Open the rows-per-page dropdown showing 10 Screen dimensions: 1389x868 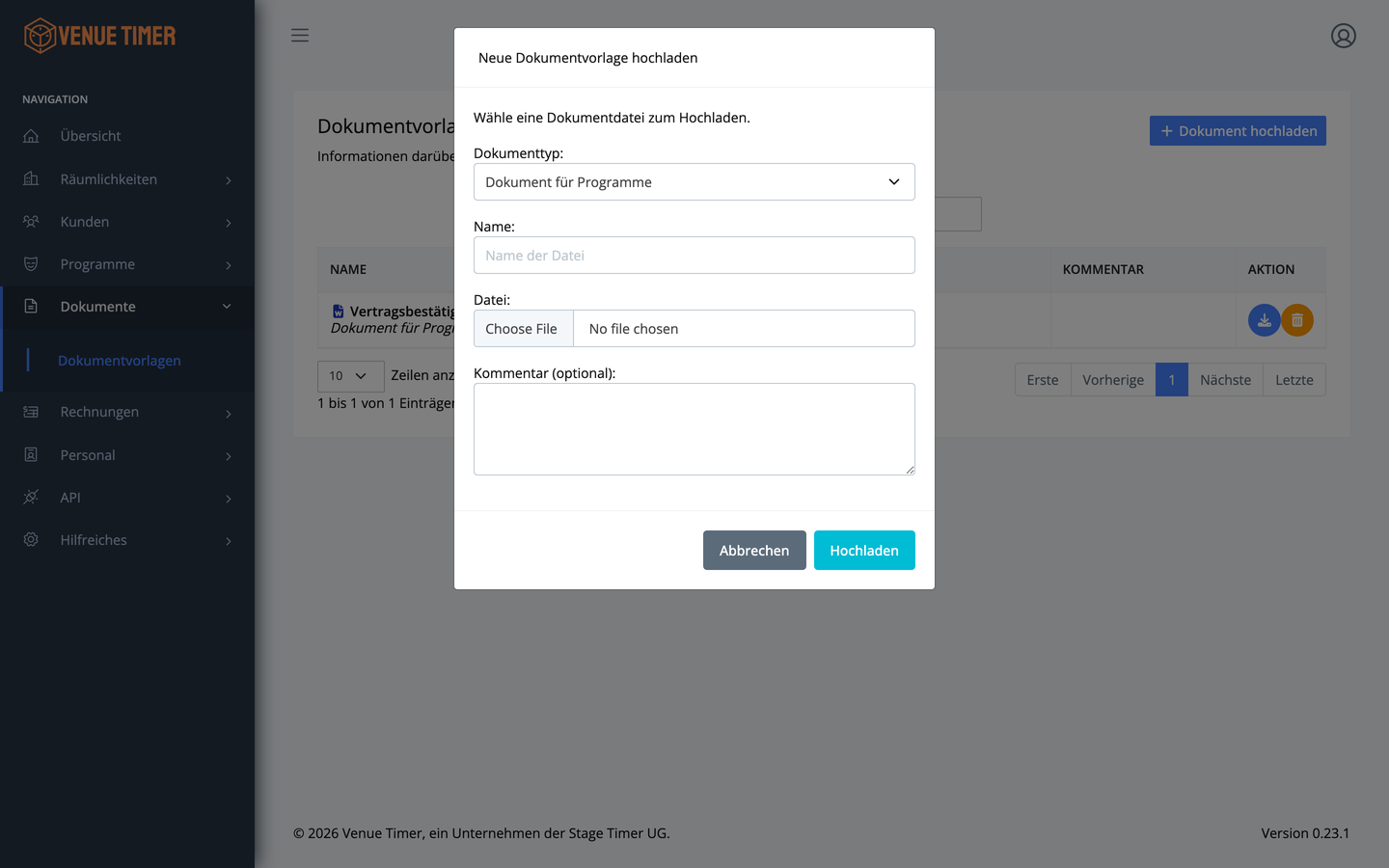350,376
